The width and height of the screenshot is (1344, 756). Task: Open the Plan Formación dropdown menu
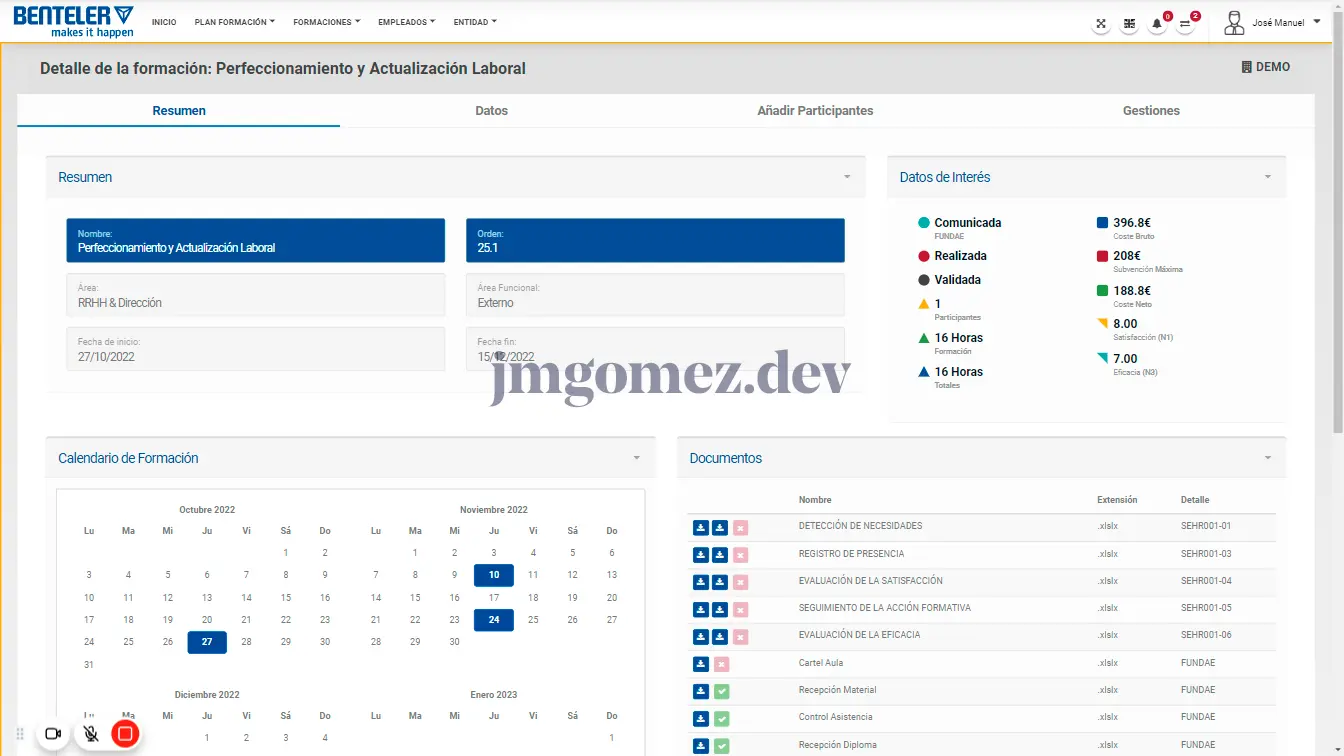click(234, 22)
